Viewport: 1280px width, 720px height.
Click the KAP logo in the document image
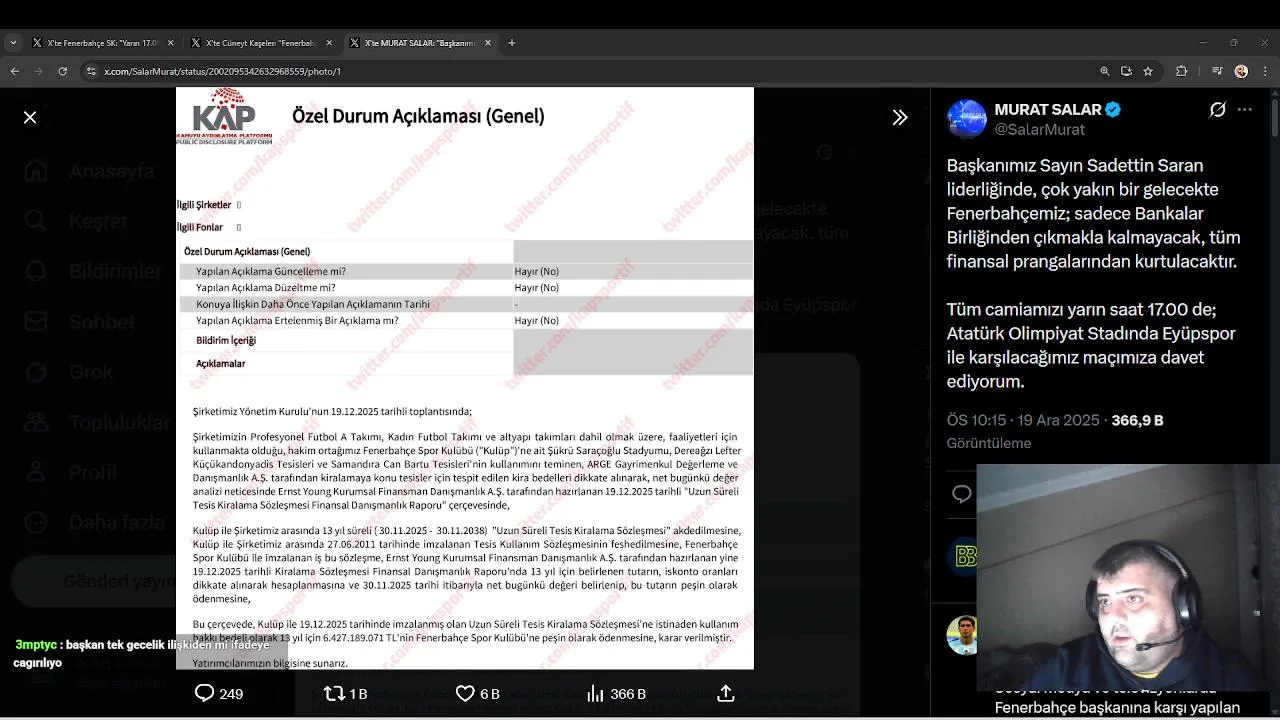click(224, 115)
